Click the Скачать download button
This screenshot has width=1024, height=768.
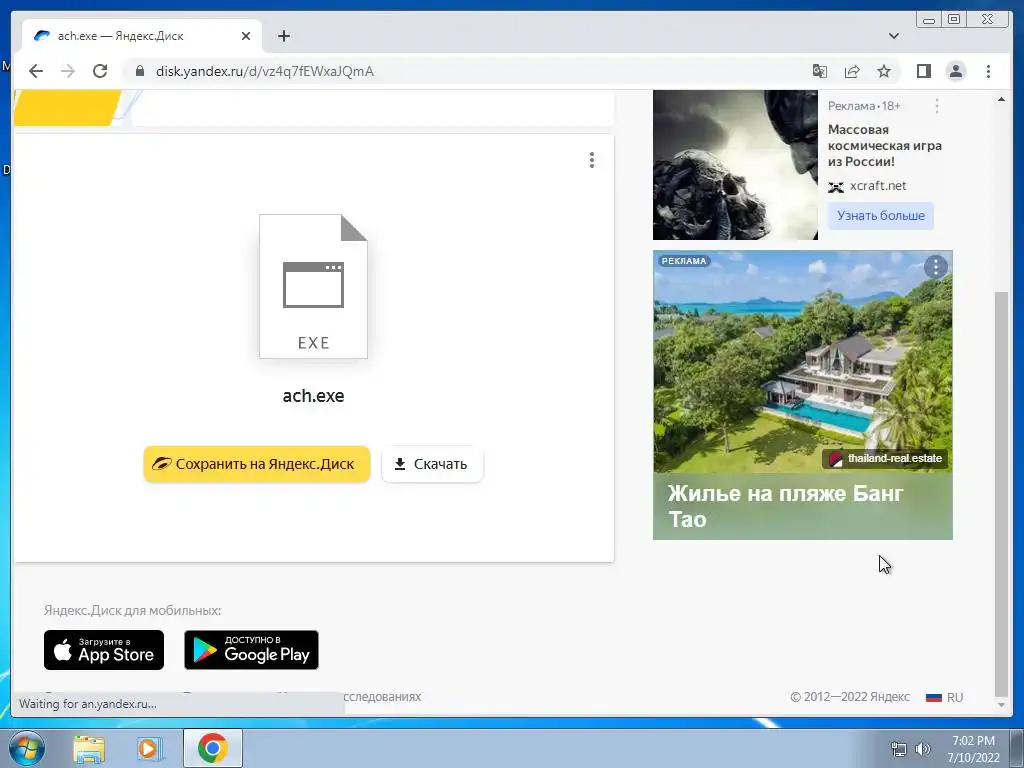coord(432,464)
